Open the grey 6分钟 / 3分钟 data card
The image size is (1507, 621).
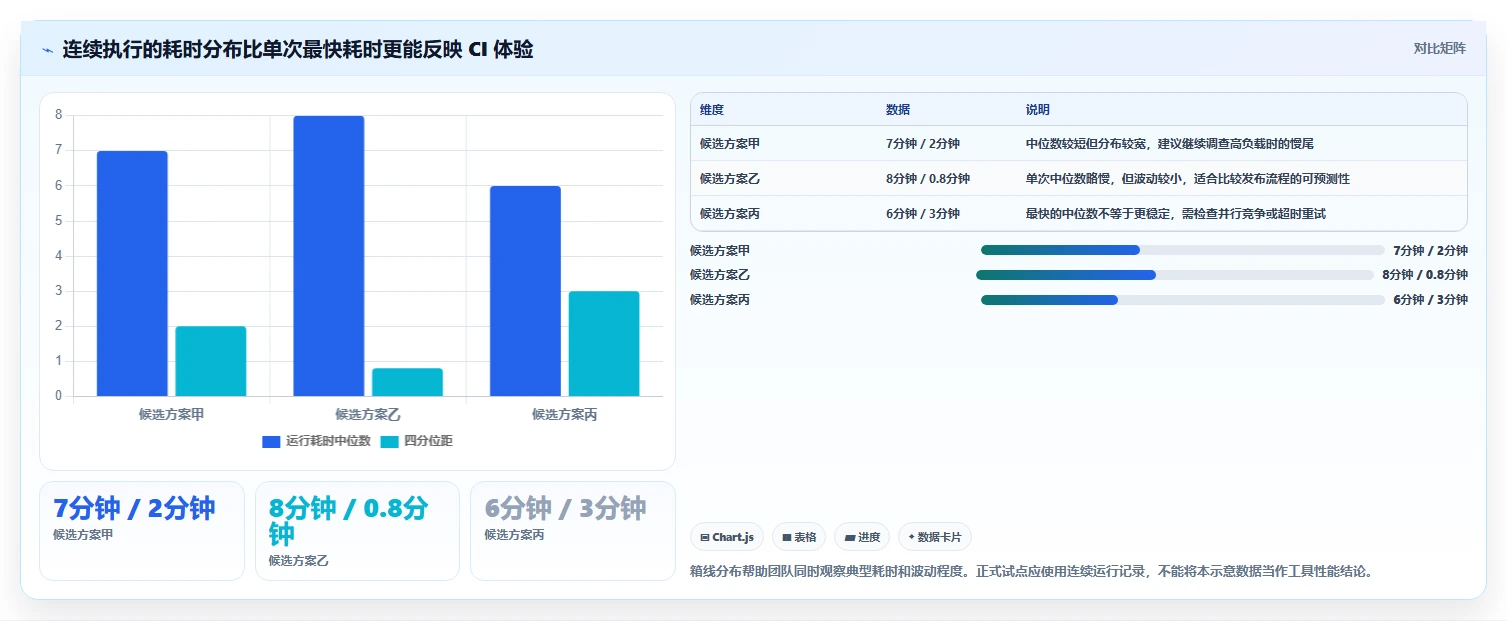[573, 531]
